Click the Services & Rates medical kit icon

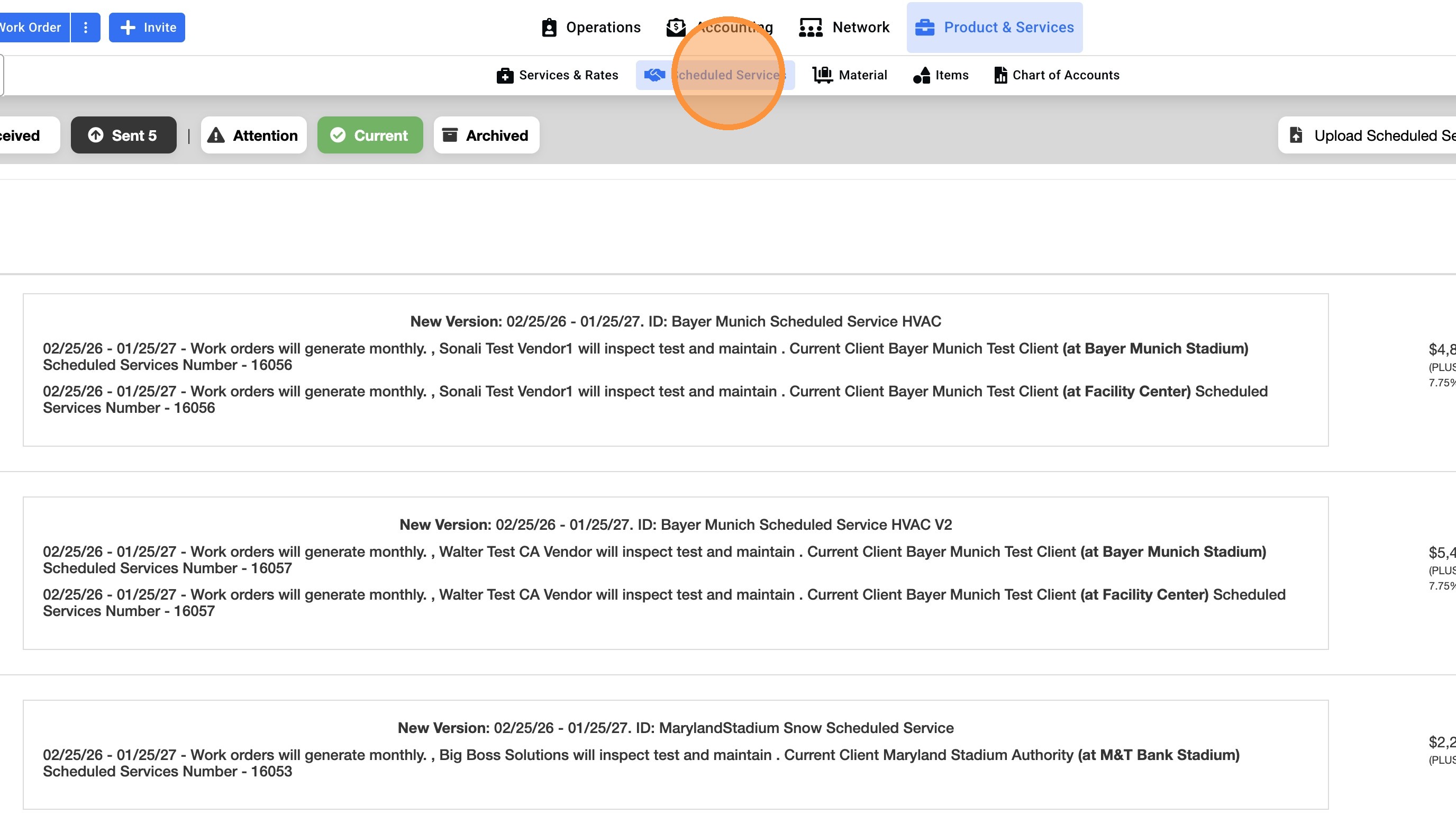pos(504,75)
